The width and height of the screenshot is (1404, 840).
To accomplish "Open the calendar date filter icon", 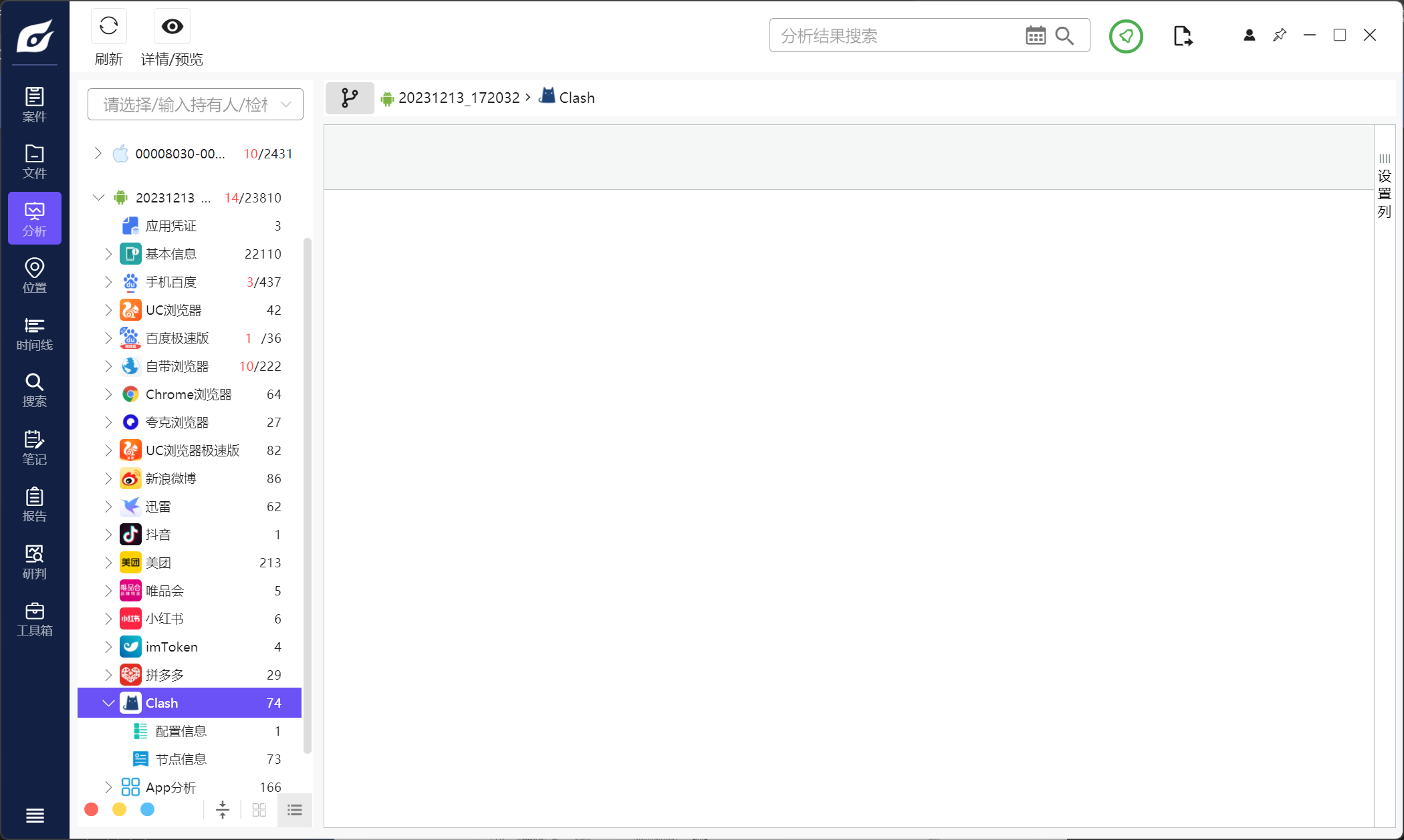I will pos(1035,35).
